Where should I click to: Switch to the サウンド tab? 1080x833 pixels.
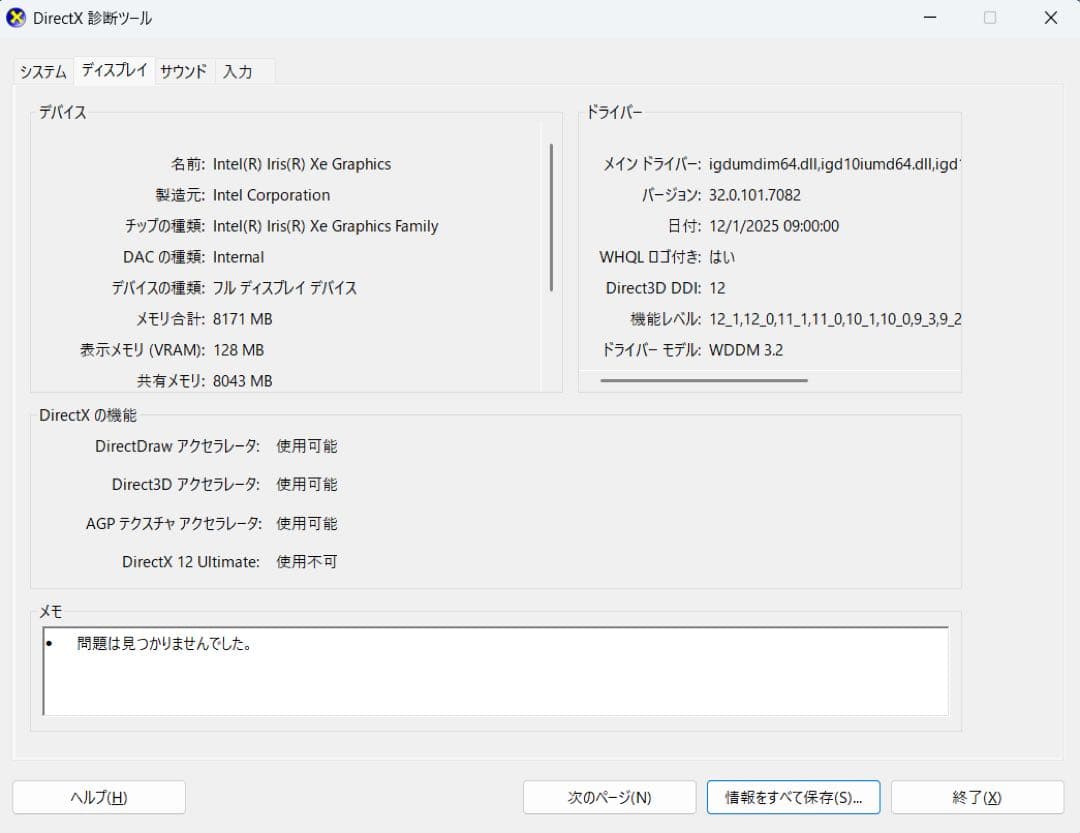coord(182,71)
